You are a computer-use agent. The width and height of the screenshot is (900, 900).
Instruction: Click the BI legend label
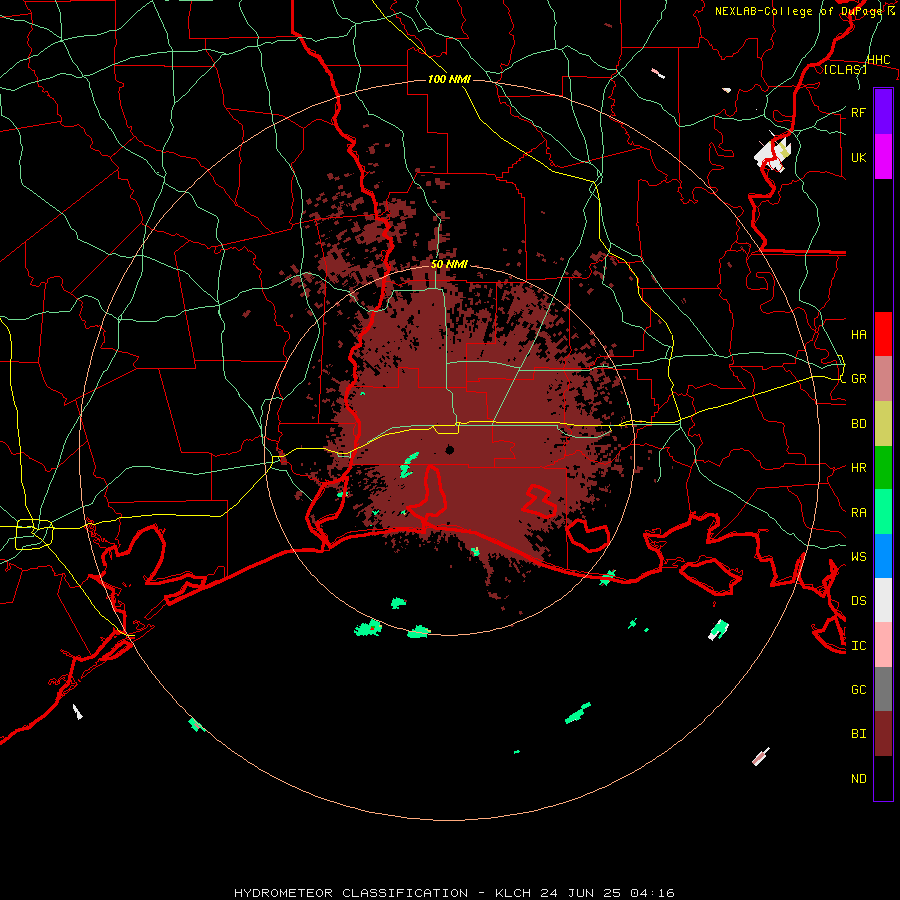[858, 734]
